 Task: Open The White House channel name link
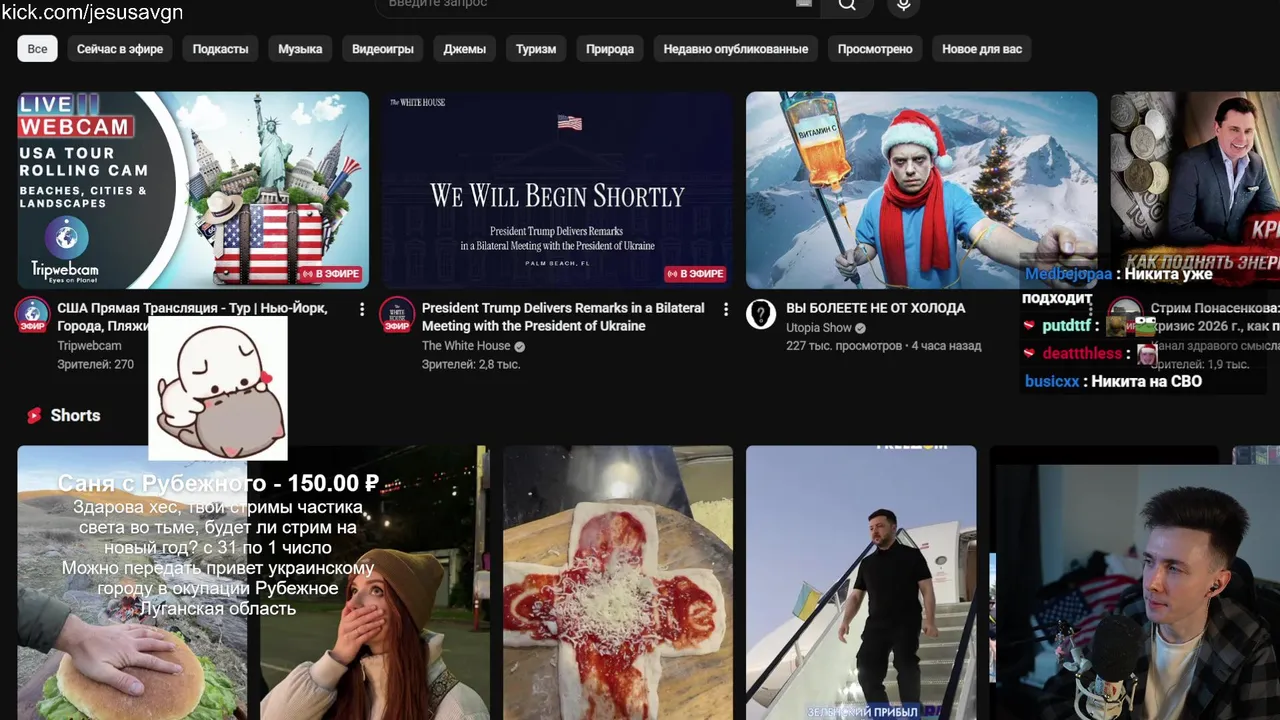point(466,346)
